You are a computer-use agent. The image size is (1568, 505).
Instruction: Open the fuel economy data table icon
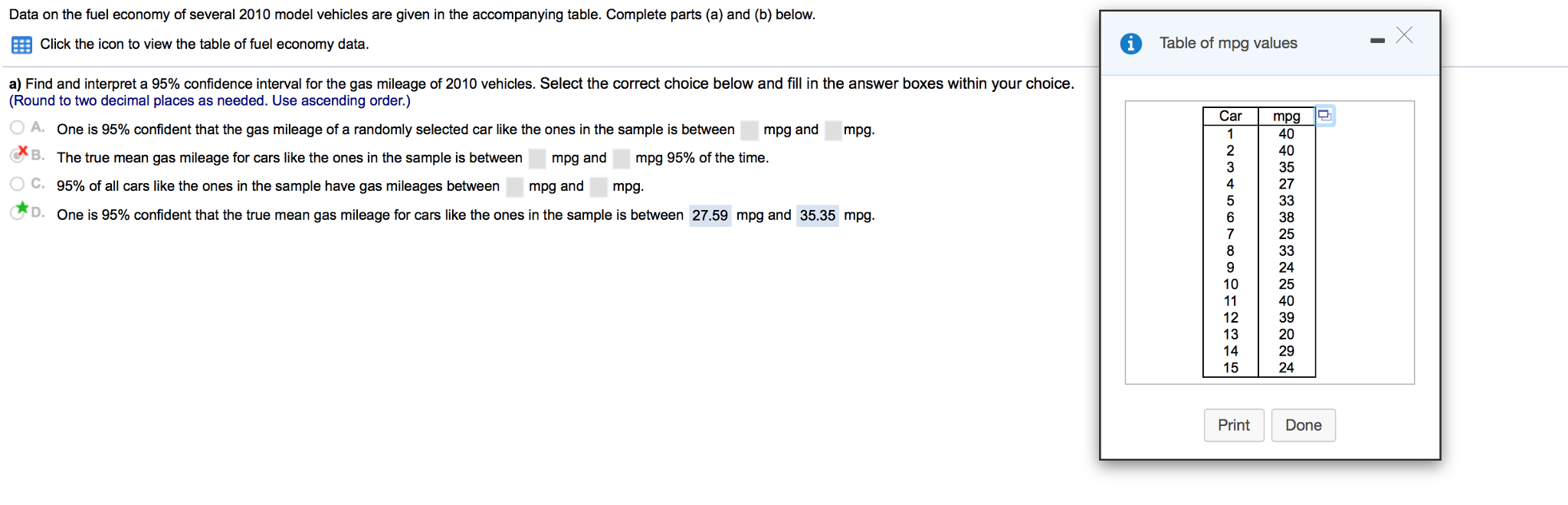point(21,45)
